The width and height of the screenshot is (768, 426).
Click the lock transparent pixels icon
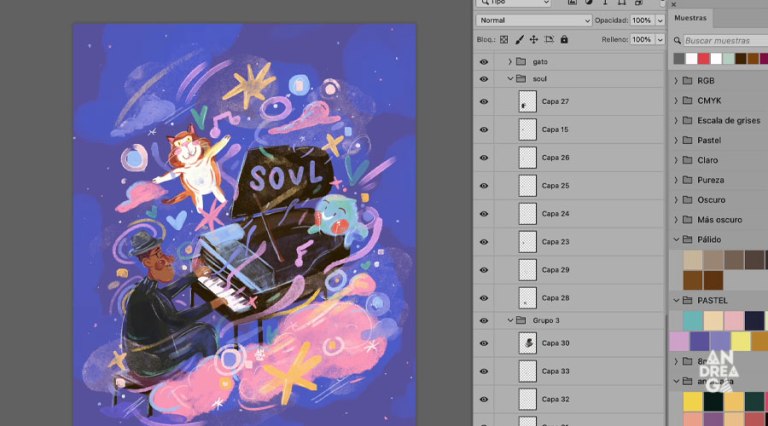click(x=504, y=40)
